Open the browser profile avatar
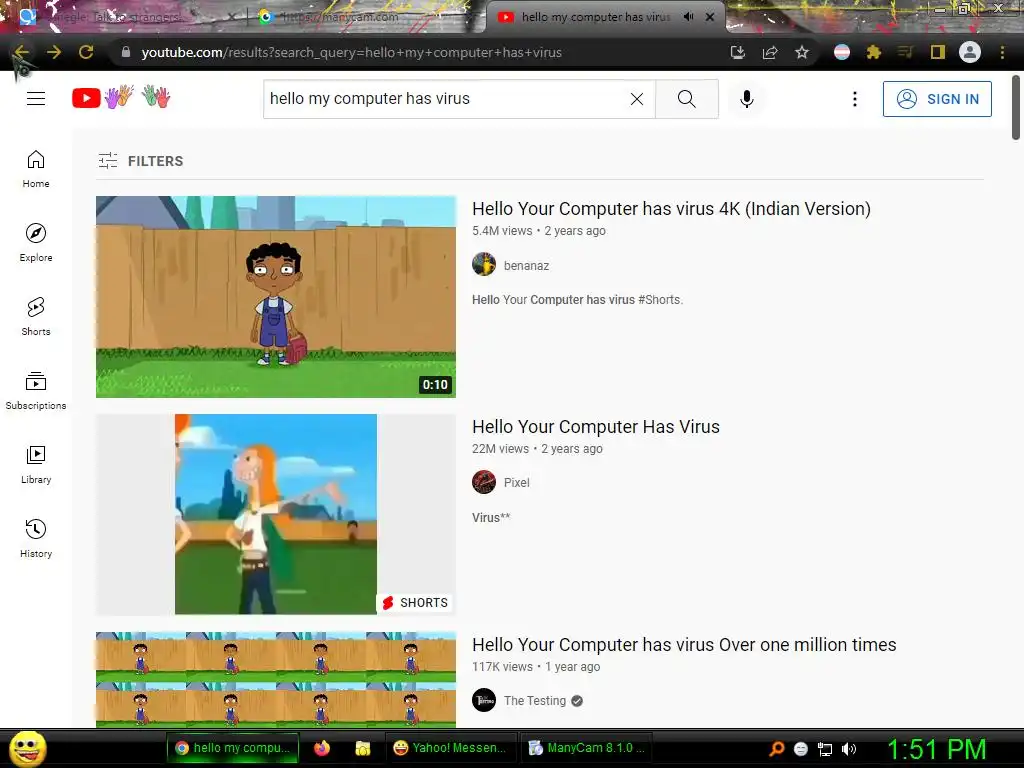Viewport: 1024px width, 768px height. 970,52
